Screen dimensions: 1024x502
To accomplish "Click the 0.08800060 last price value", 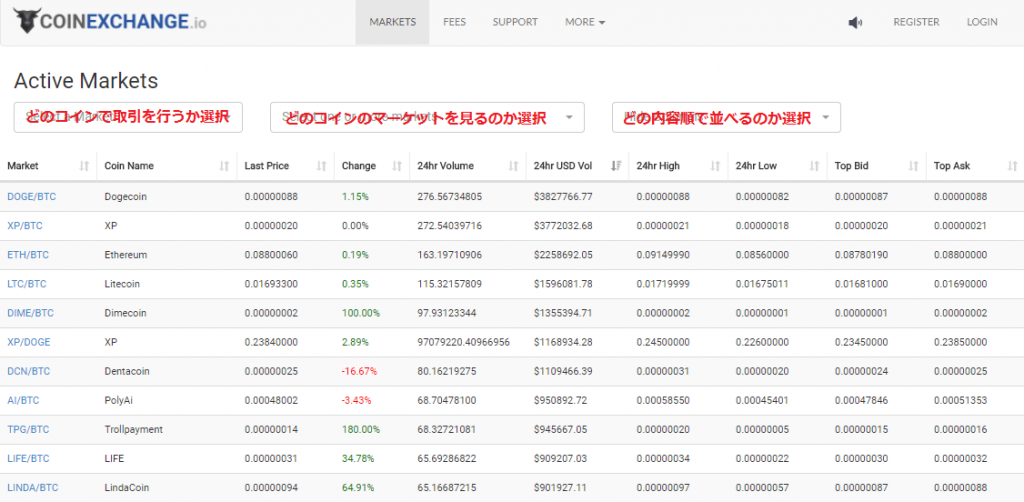I will (x=271, y=255).
